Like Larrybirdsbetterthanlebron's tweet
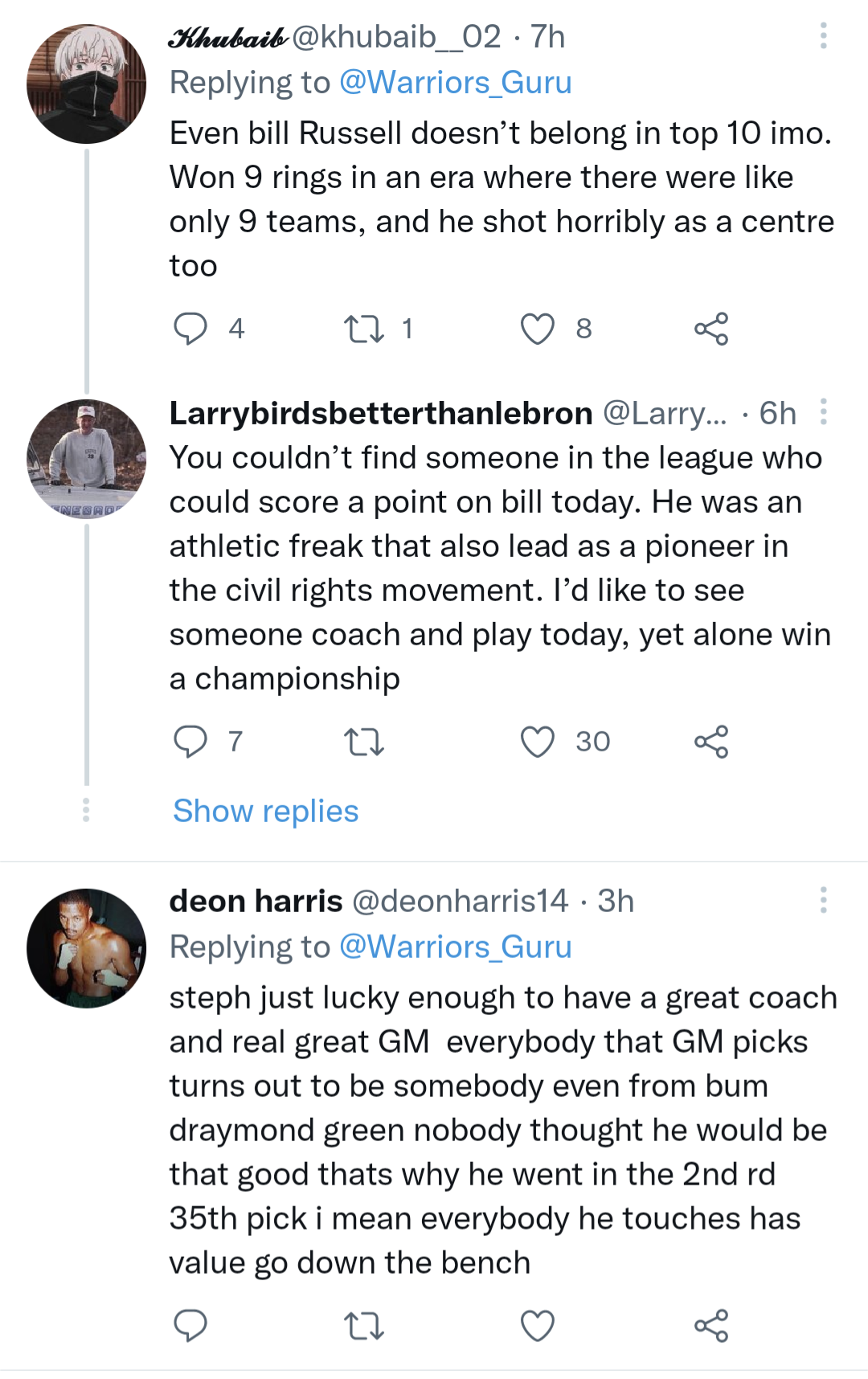The image size is (868, 1379). [538, 742]
